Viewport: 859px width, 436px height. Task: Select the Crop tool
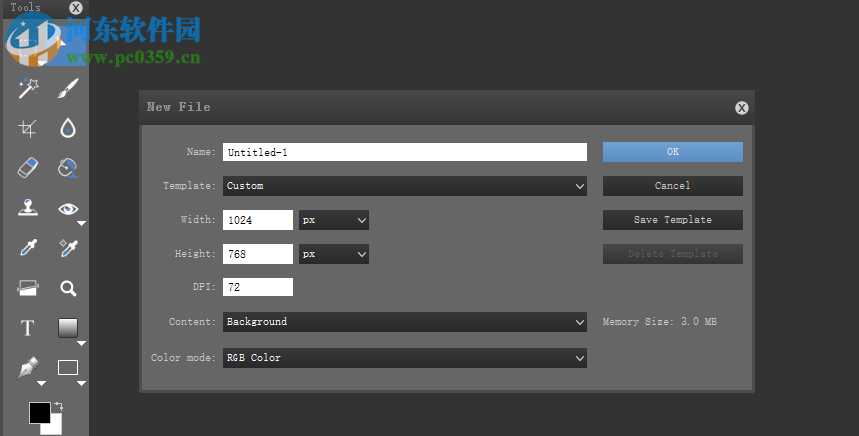click(x=28, y=128)
